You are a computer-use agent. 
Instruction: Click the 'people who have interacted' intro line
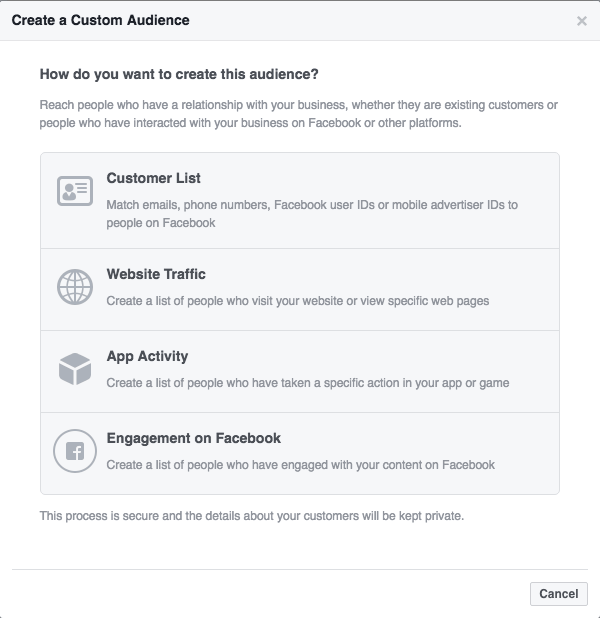[250, 123]
